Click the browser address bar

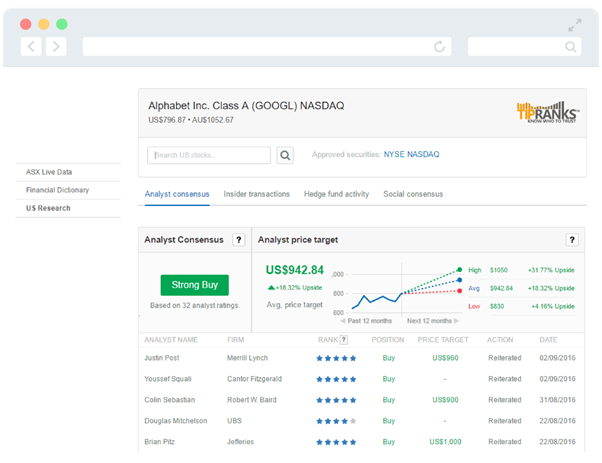pyautogui.click(x=267, y=46)
